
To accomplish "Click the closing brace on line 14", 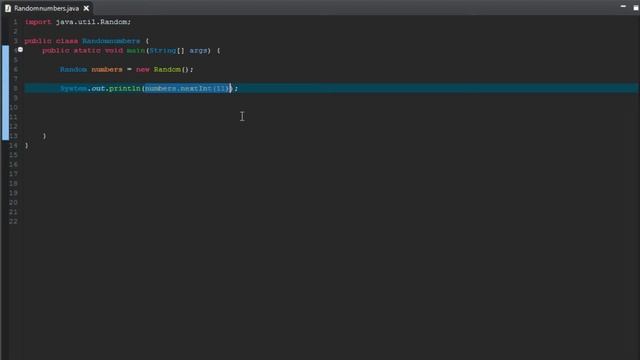I will pyautogui.click(x=27, y=145).
